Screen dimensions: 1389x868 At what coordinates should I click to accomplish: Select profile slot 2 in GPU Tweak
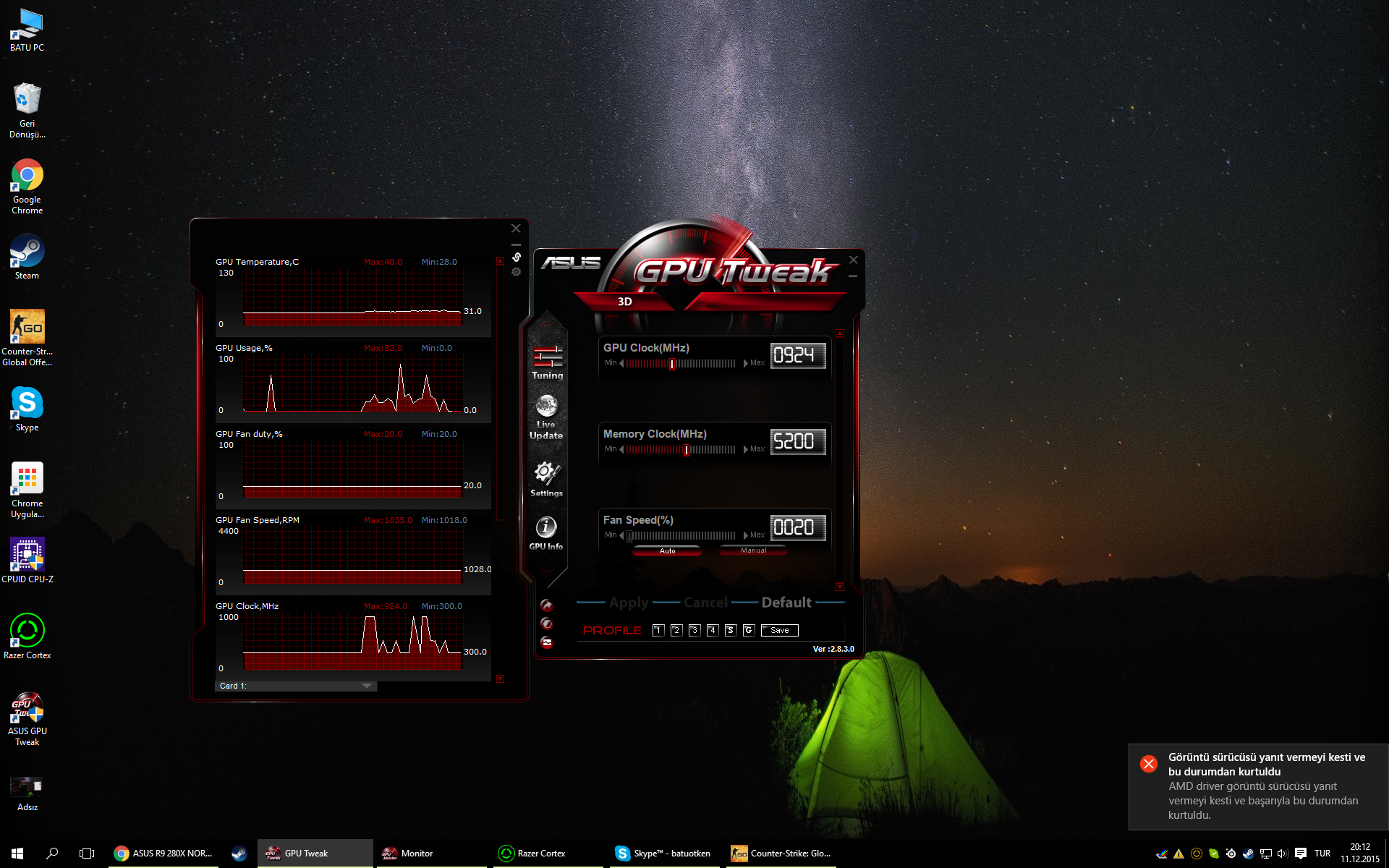(676, 629)
